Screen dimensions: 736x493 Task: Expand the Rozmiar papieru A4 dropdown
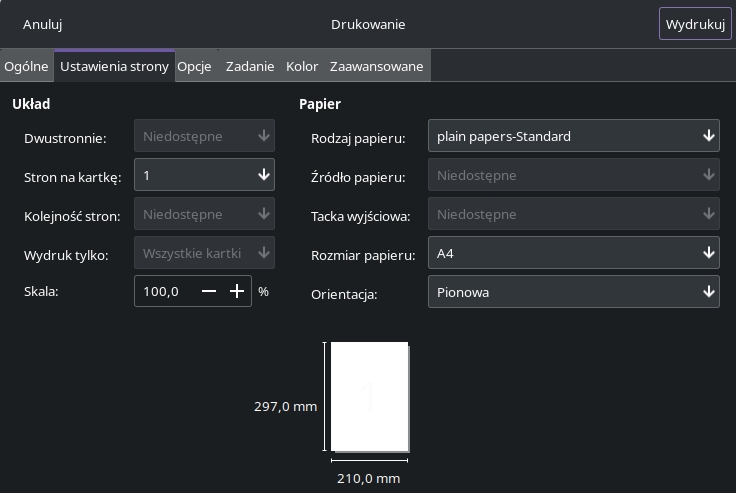tap(574, 253)
